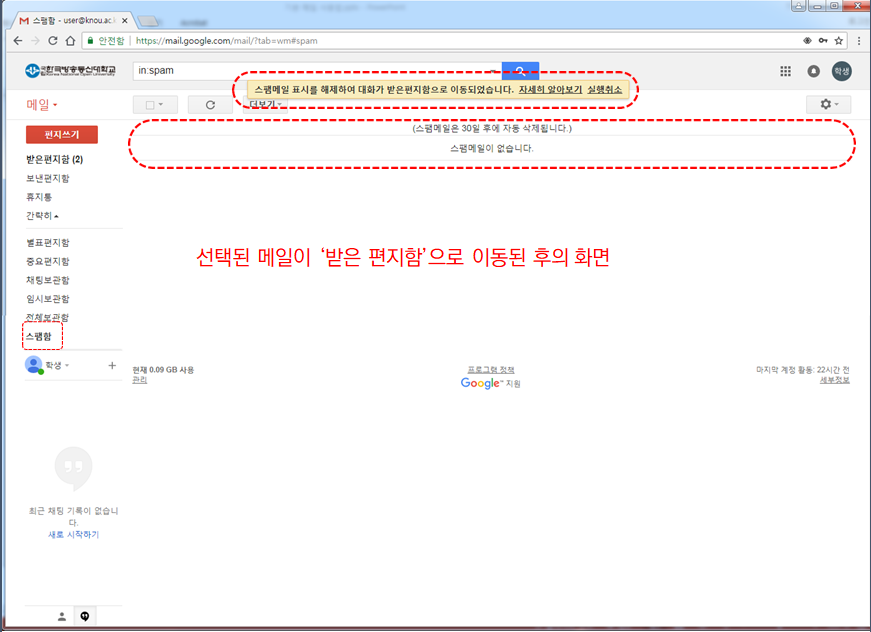Click the 자세히 알아보기 link
The height and width of the screenshot is (632, 871).
[x=550, y=89]
